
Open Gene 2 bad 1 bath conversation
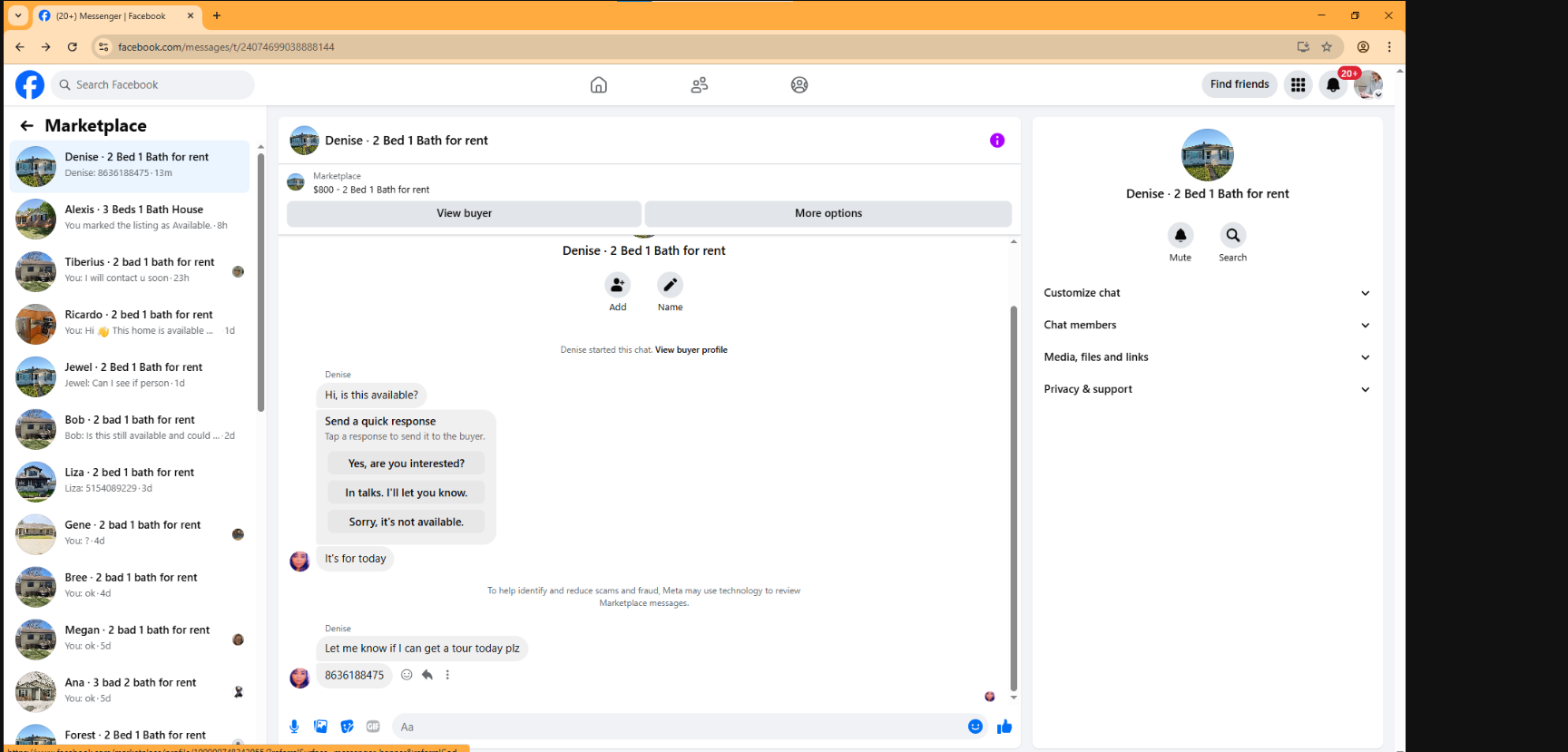[130, 534]
